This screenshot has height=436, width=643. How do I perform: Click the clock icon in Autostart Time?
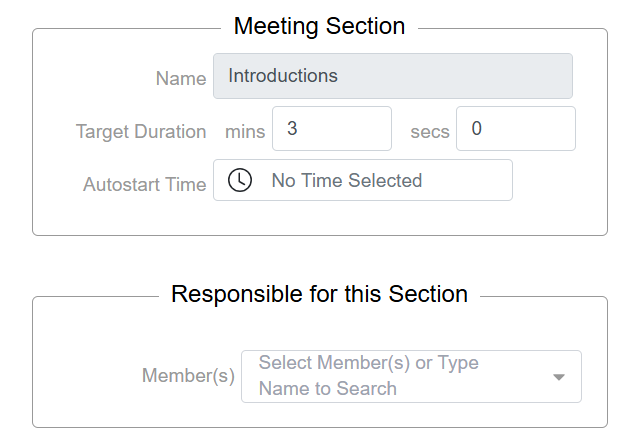click(240, 181)
